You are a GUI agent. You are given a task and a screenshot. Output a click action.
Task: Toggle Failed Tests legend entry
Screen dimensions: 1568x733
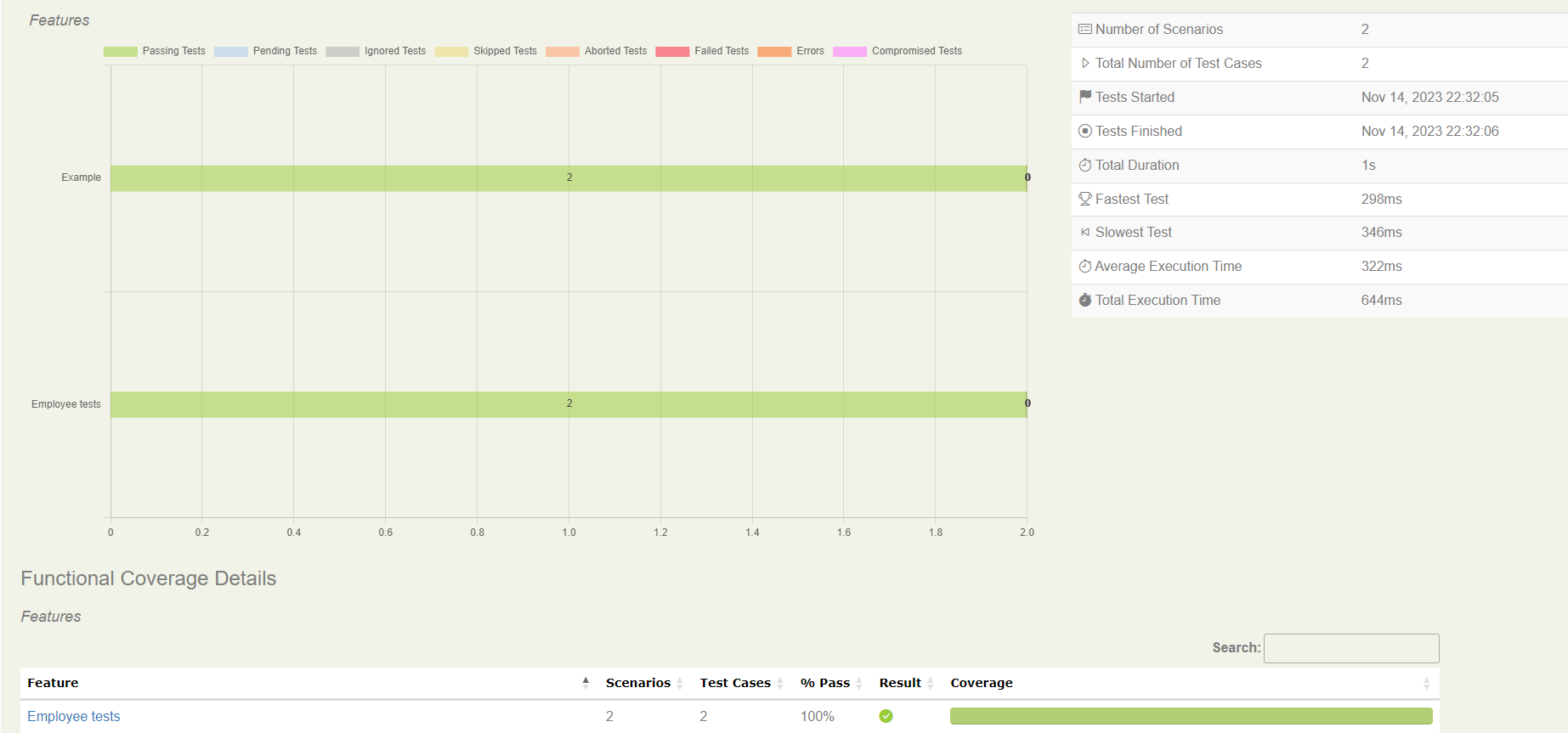click(x=703, y=51)
